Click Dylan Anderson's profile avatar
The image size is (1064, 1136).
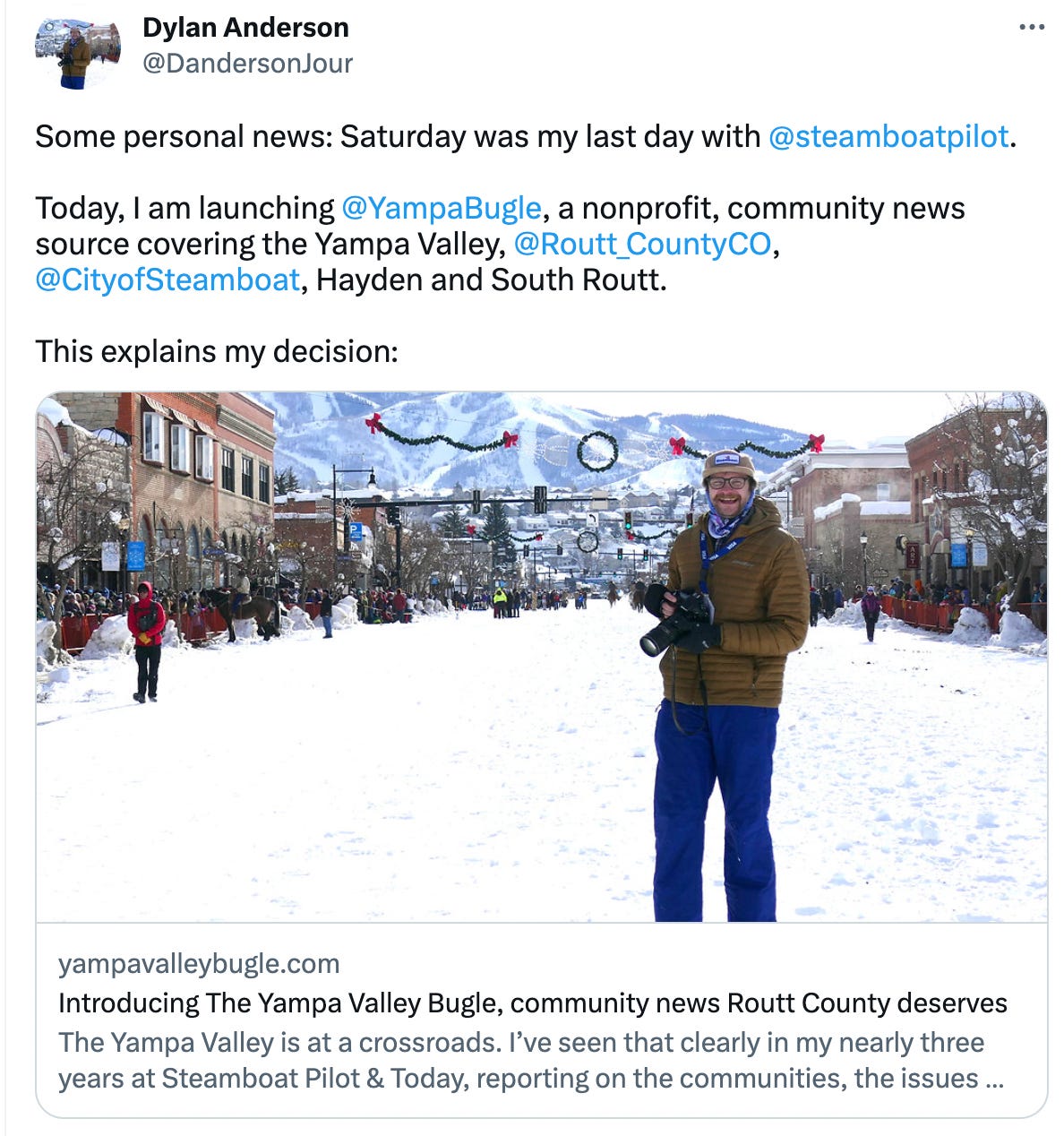[x=78, y=53]
